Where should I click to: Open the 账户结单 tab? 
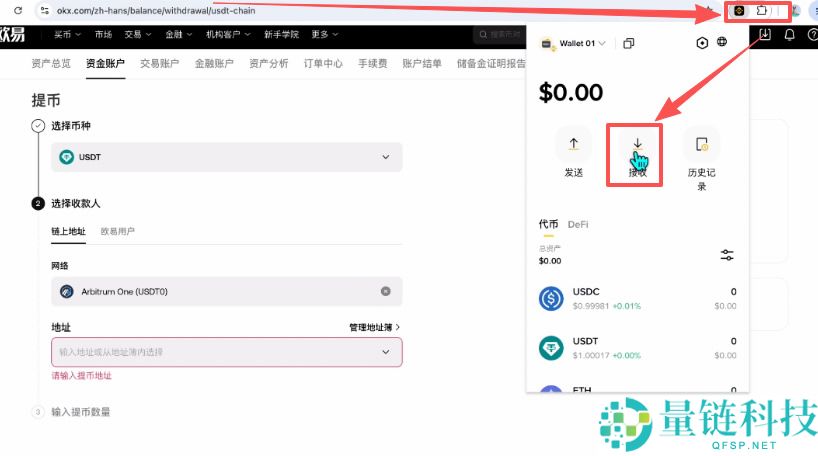(x=422, y=64)
